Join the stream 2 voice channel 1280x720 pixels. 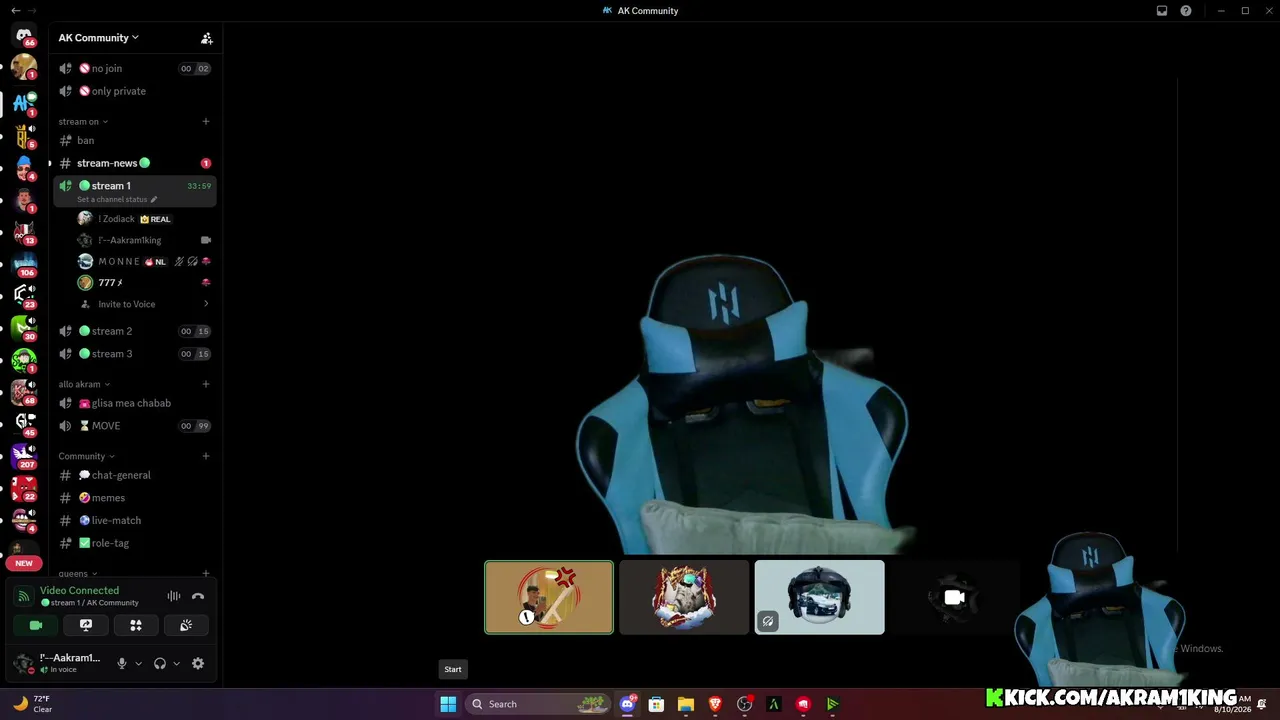(x=135, y=331)
